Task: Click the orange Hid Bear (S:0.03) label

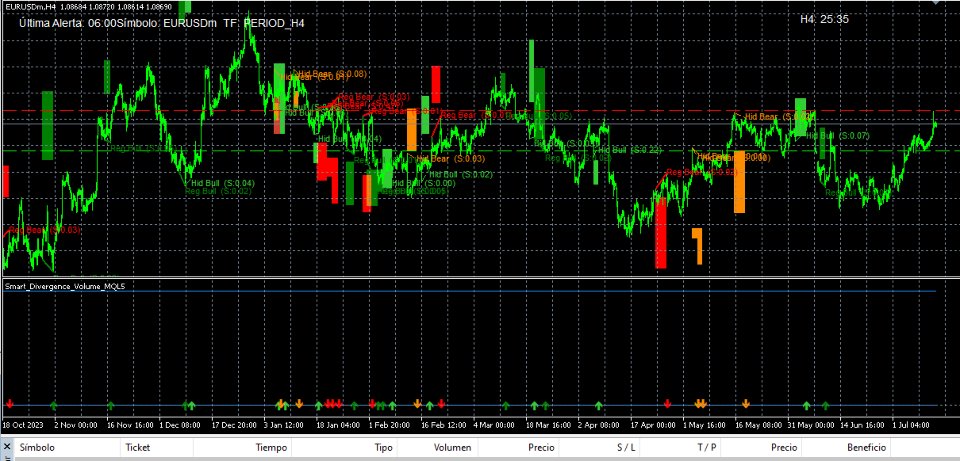Action: pos(451,159)
